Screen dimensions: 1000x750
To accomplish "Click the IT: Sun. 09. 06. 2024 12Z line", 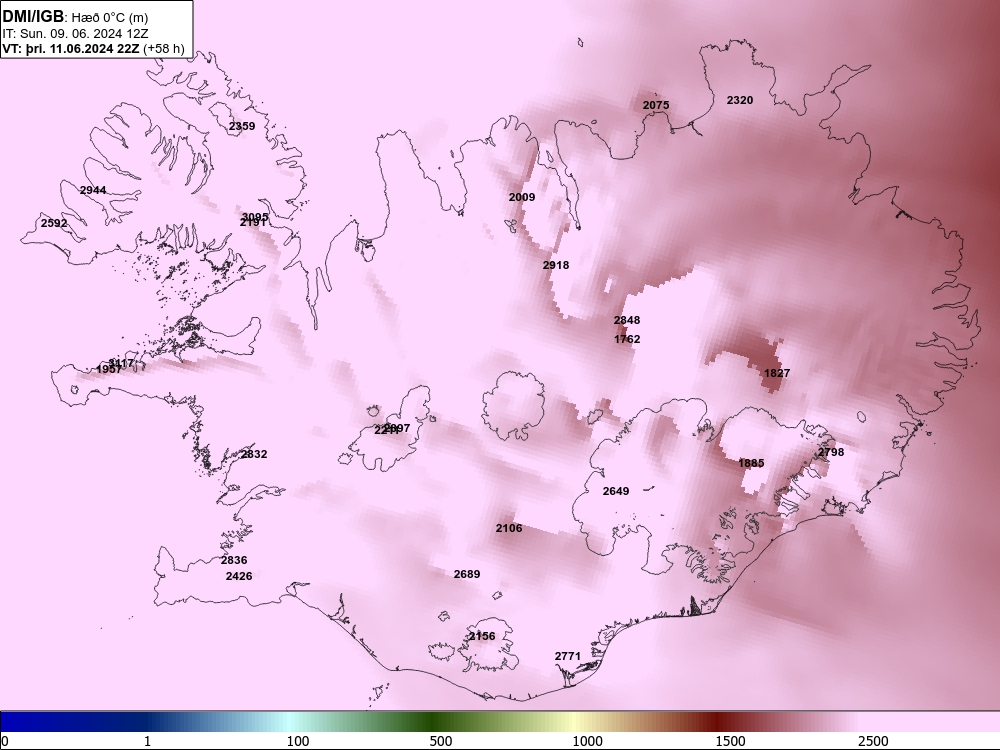I will coord(75,33).
